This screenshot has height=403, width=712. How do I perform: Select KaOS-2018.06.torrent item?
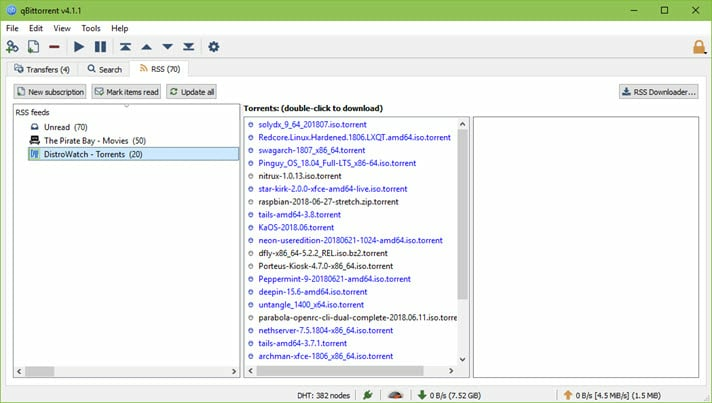click(x=296, y=227)
